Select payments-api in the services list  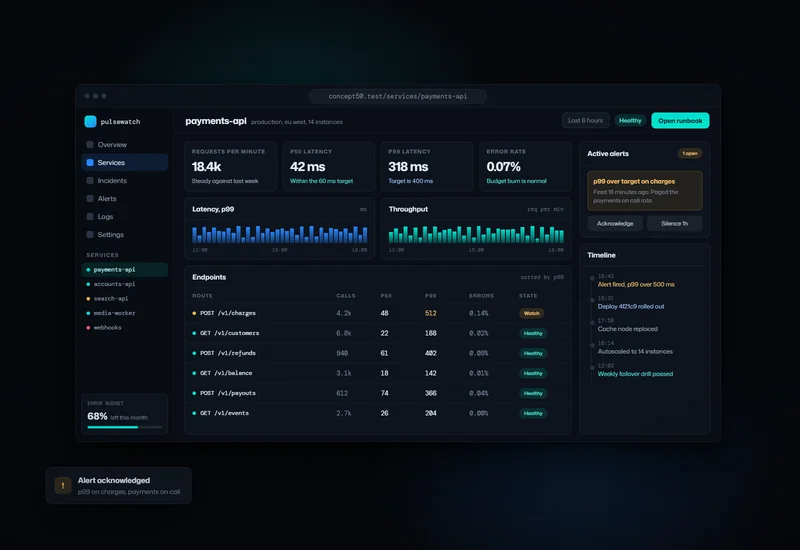(124, 269)
